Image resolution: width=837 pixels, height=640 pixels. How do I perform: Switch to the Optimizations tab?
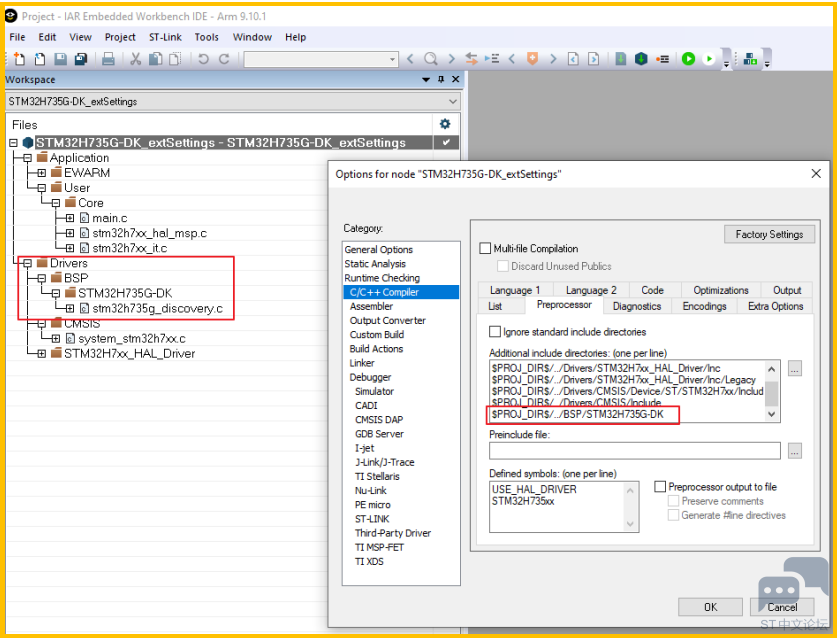tap(721, 290)
